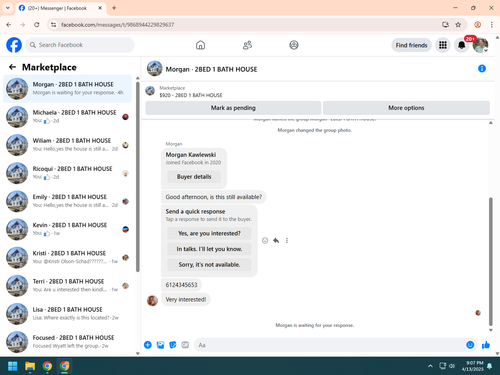Image resolution: width=500 pixels, height=375 pixels.
Task: Click the $920 - 2BED 1 BATH HOUSE listing
Action: pyautogui.click(x=191, y=95)
